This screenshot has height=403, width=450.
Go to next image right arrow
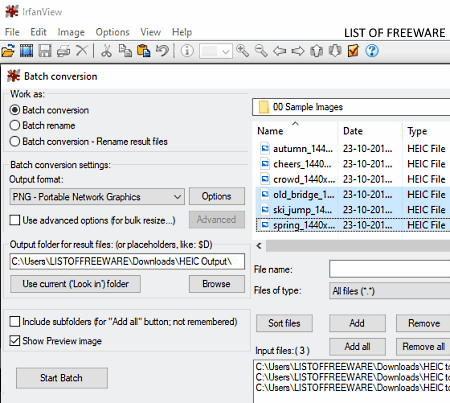point(298,51)
